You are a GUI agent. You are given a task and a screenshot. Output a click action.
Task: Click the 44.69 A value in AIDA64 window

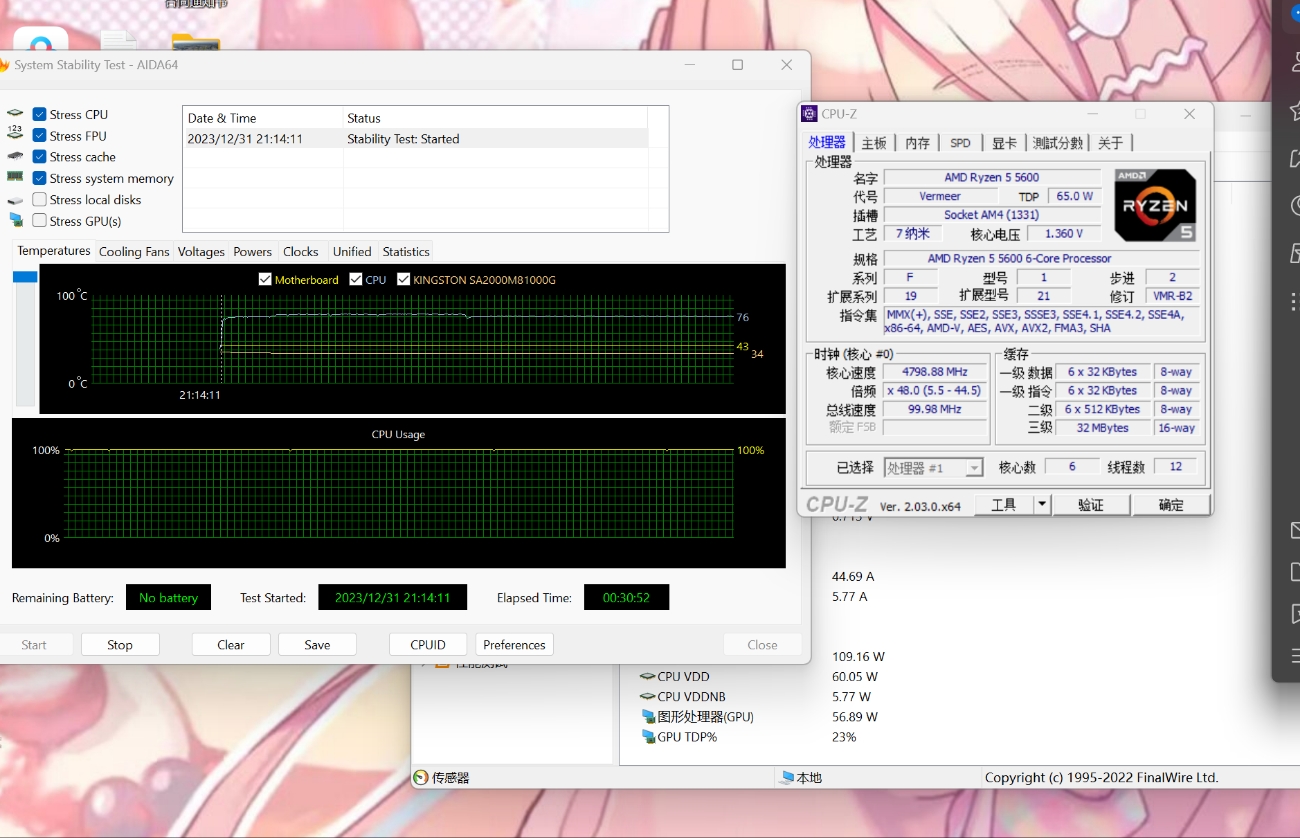[x=853, y=577]
